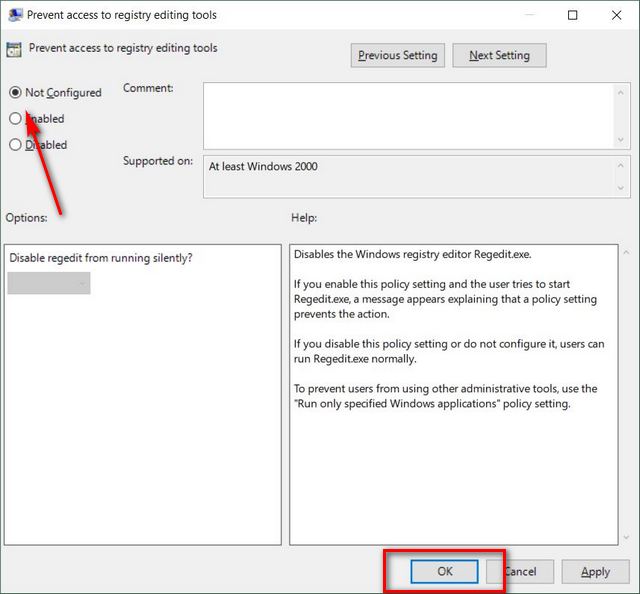Click the Previous Setting button
Viewport: 640px width, 594px height.
(398, 55)
